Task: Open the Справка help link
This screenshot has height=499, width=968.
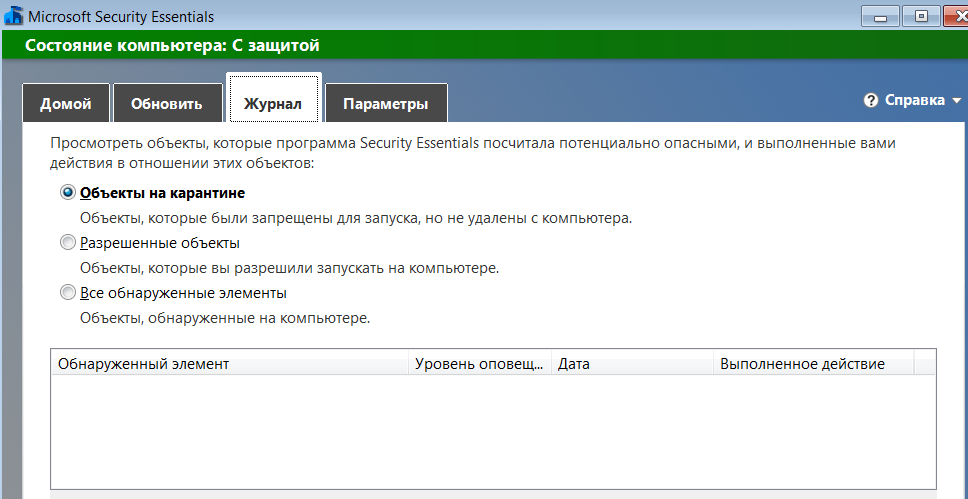Action: click(915, 100)
